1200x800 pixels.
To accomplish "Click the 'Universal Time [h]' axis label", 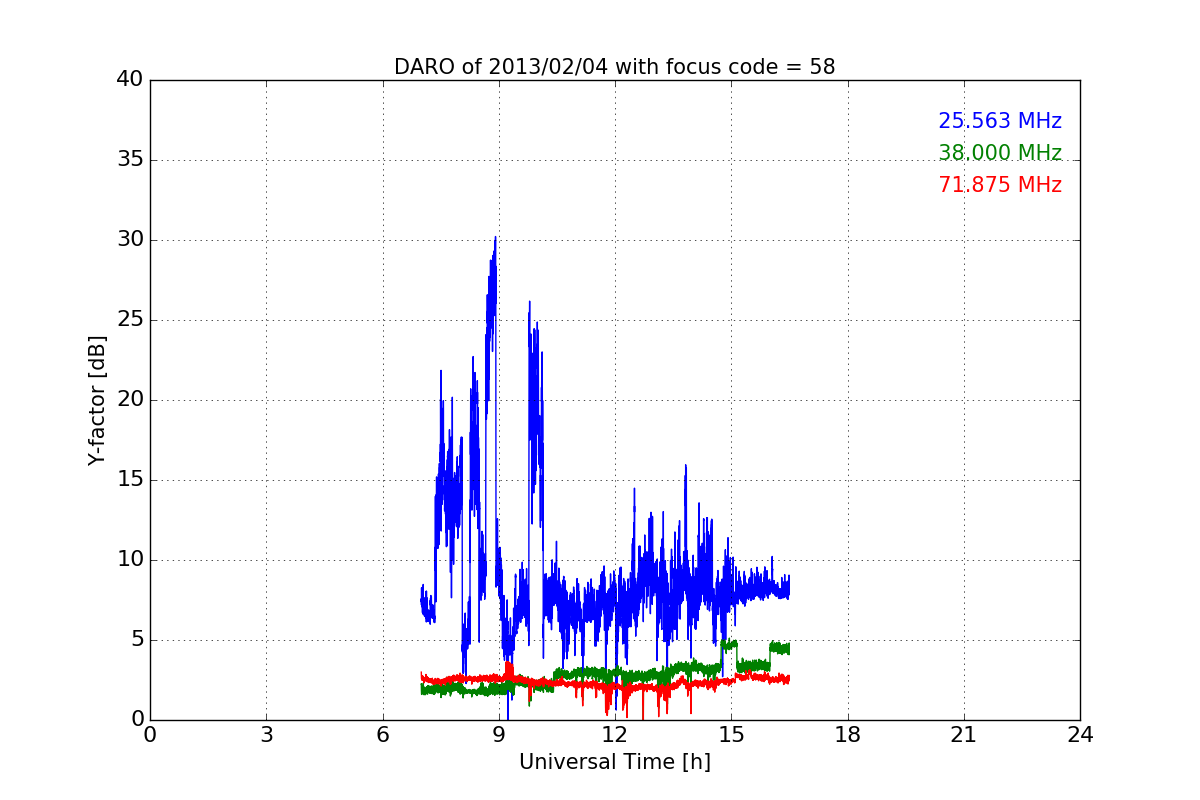I will (x=615, y=762).
